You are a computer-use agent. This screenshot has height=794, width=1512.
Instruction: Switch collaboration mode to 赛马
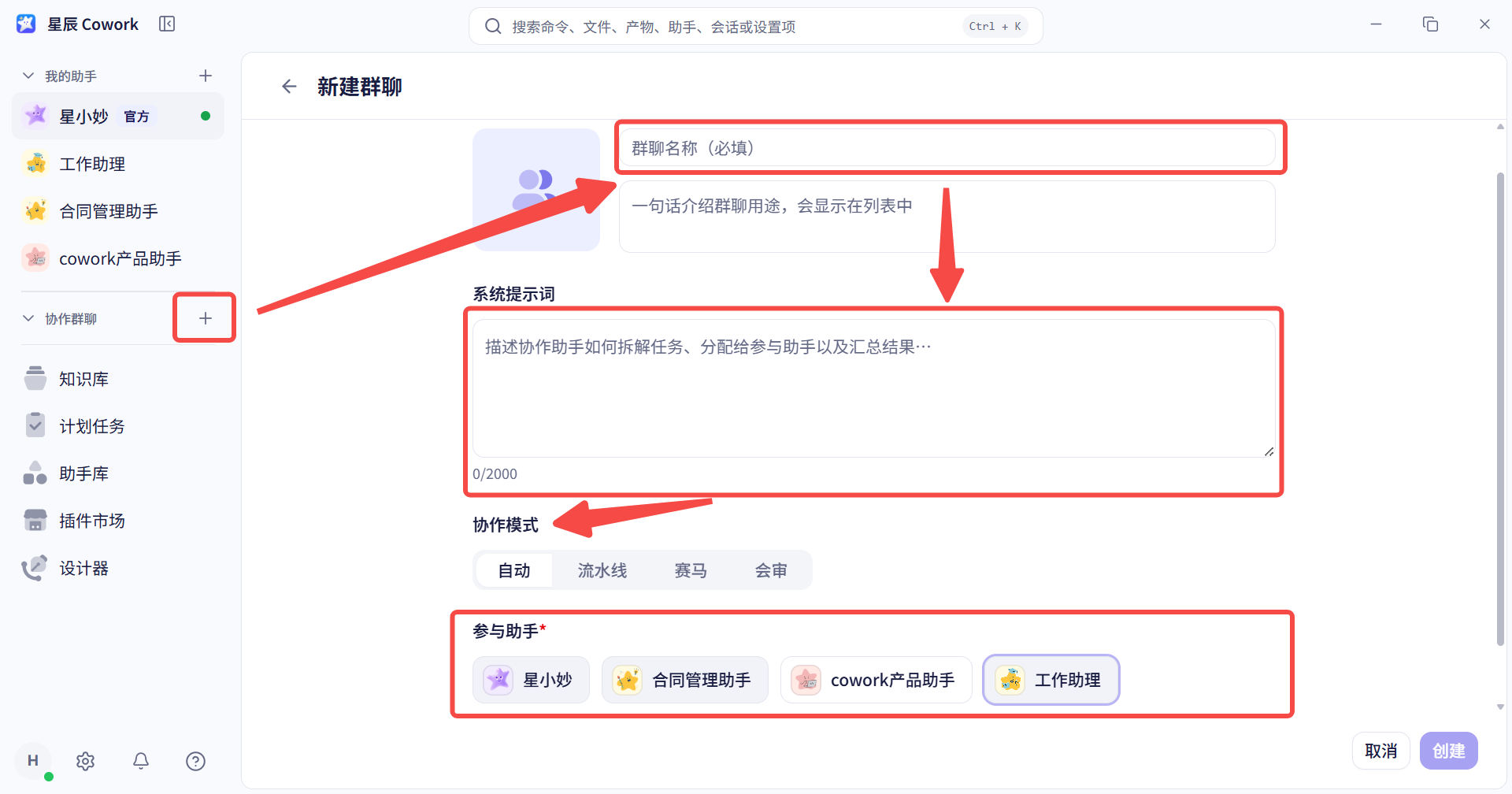[691, 570]
